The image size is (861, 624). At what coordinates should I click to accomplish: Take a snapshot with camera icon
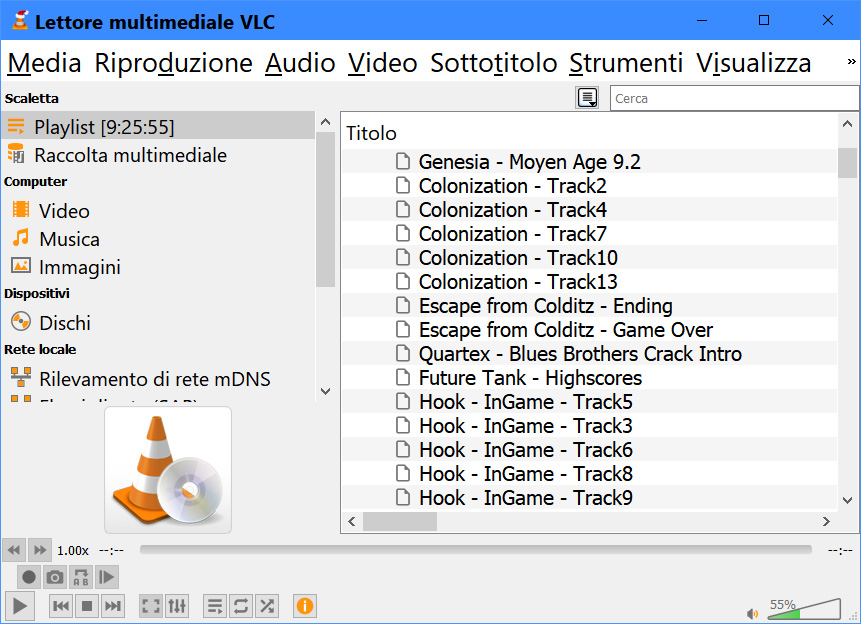pyautogui.click(x=54, y=577)
